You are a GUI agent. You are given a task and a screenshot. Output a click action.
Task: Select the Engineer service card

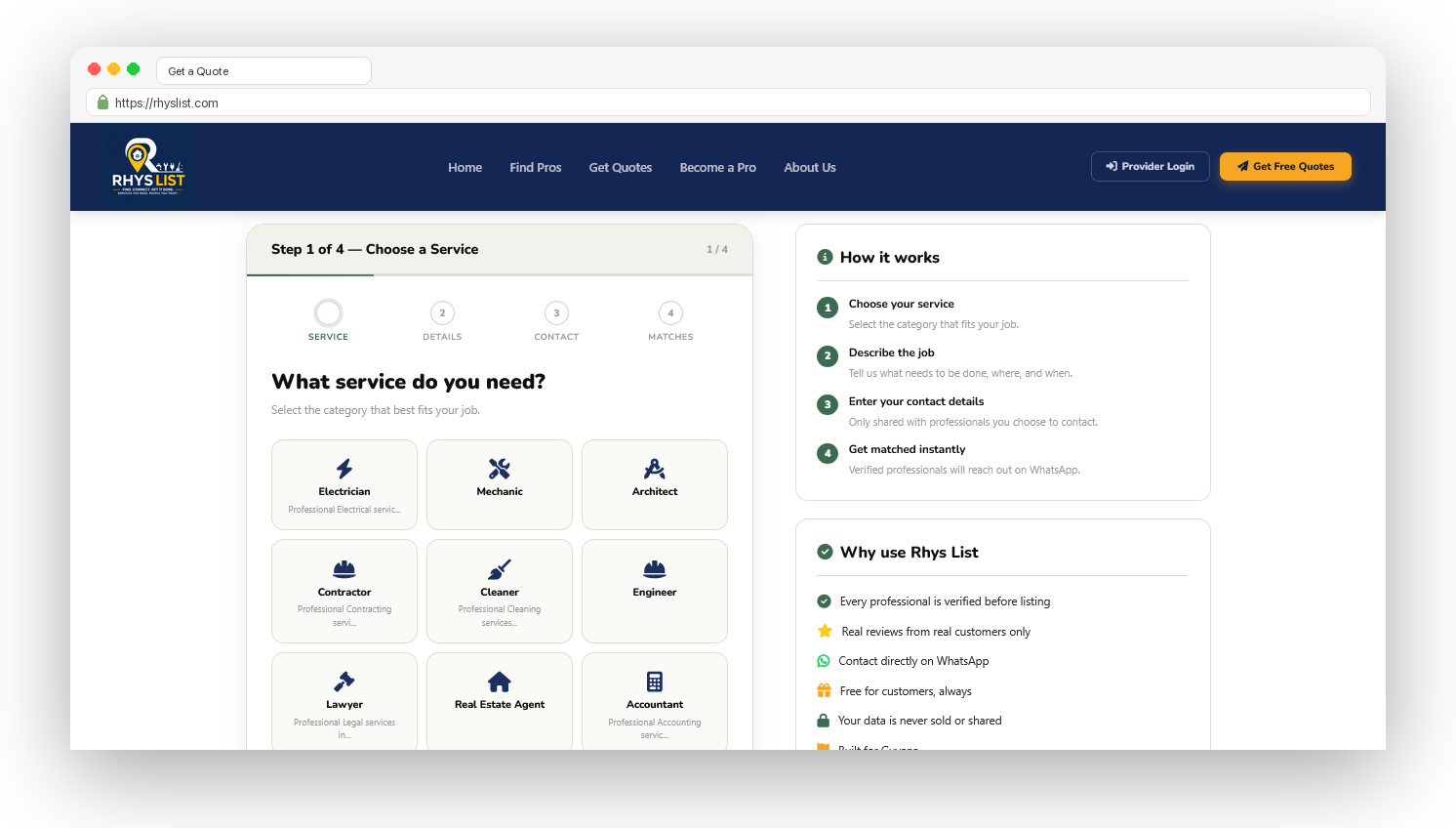pyautogui.click(x=655, y=591)
